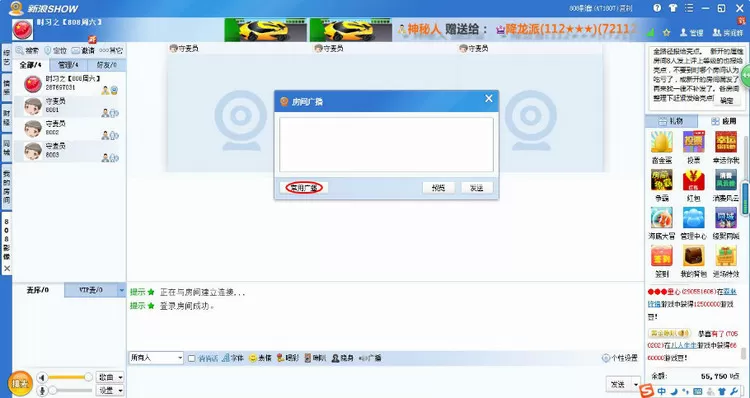Open the 消费风云 app icon

click(726, 180)
